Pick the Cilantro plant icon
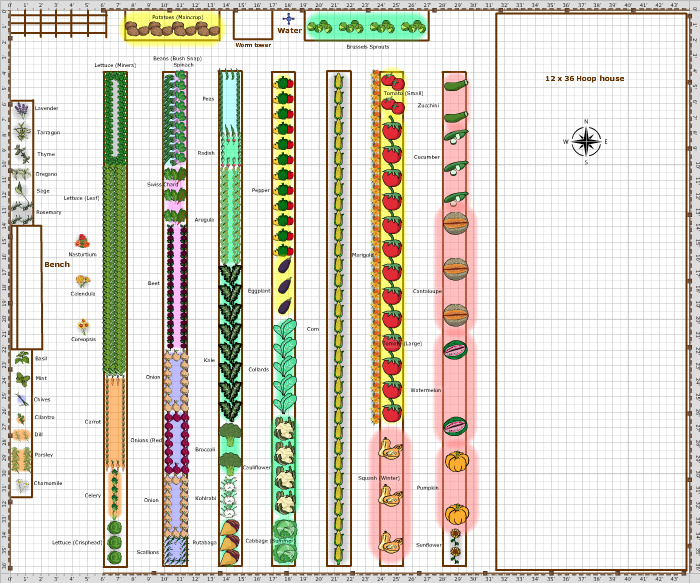 (x=21, y=418)
